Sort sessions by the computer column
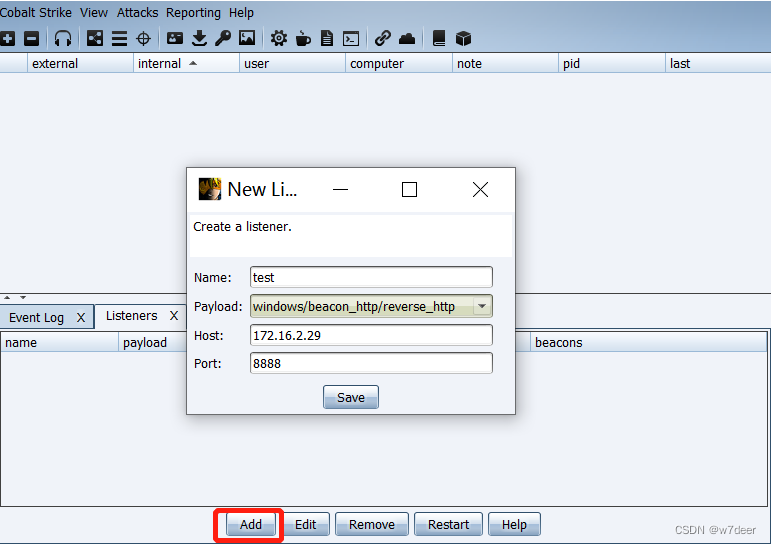The image size is (771, 544). 399,63
